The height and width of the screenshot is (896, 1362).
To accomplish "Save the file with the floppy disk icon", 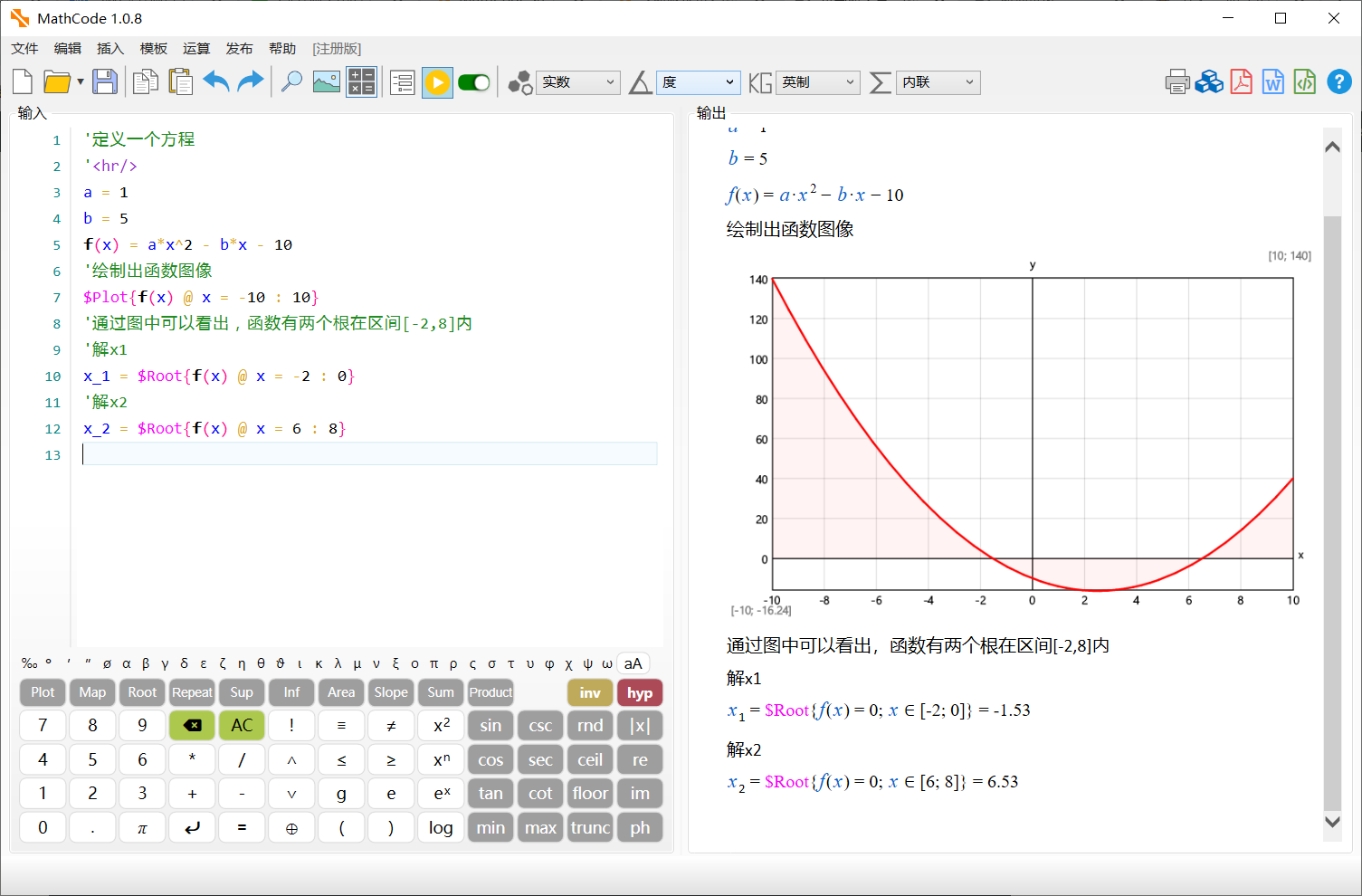I will tap(105, 82).
